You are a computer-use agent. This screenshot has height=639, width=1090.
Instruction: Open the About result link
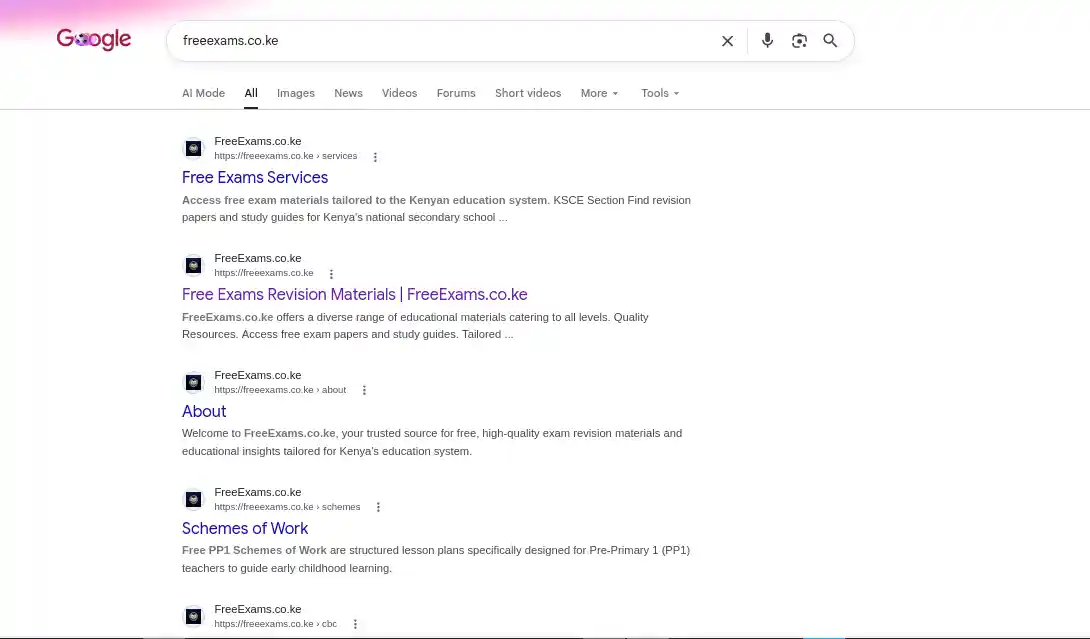tap(204, 411)
